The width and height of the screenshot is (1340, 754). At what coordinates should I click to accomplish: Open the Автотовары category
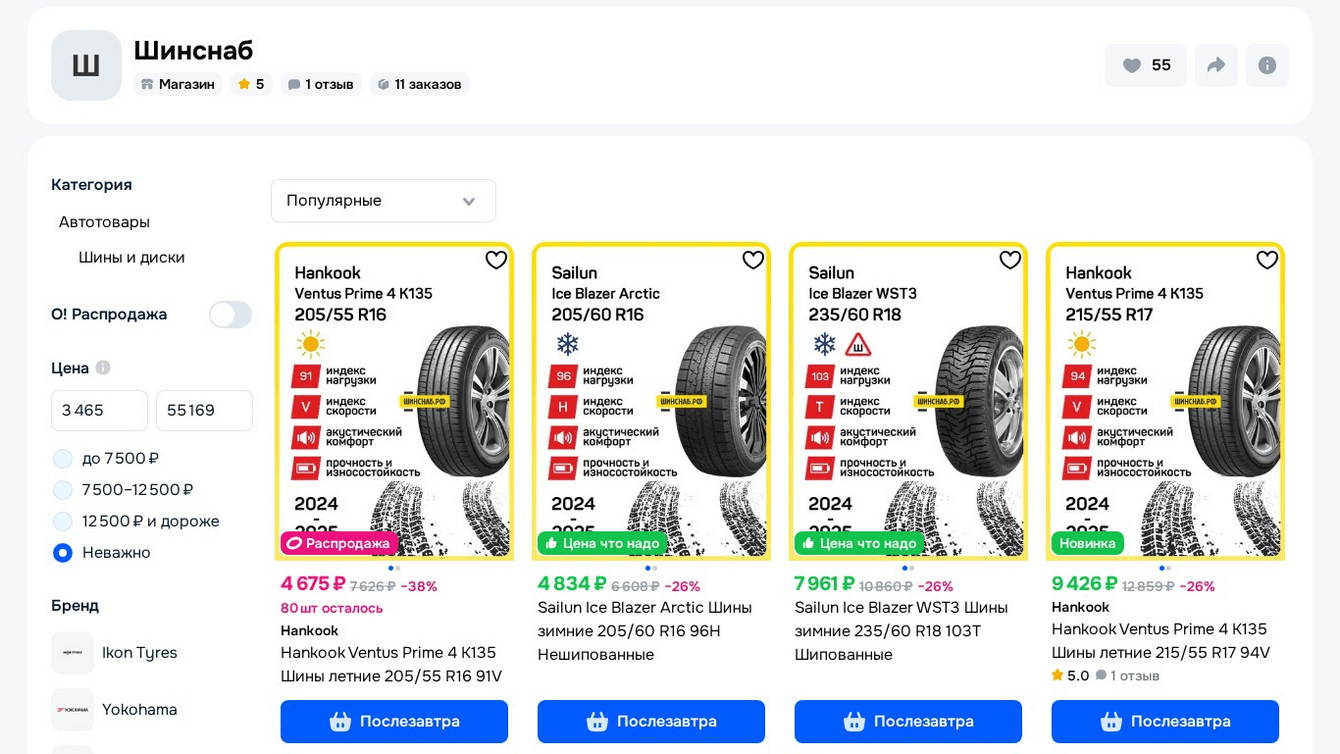[x=104, y=222]
